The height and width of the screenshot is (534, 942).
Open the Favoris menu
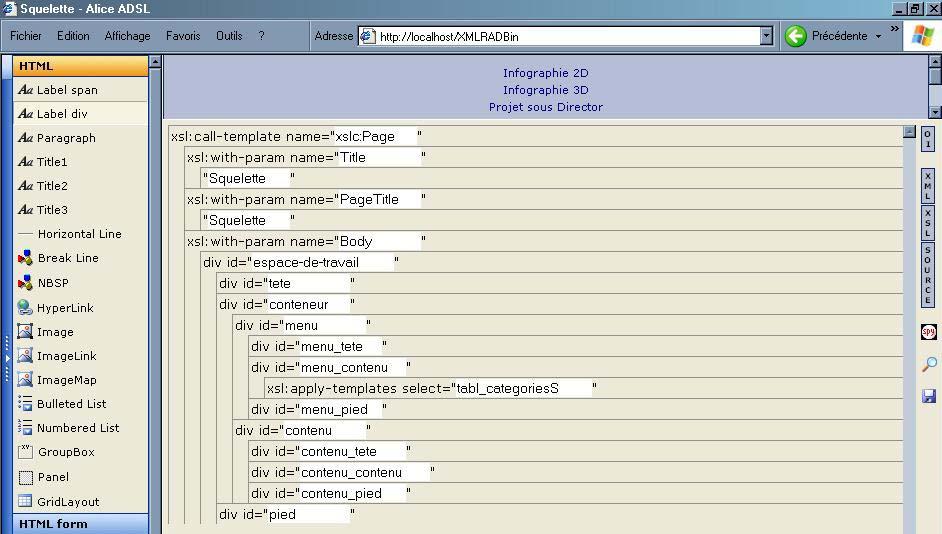(183, 36)
